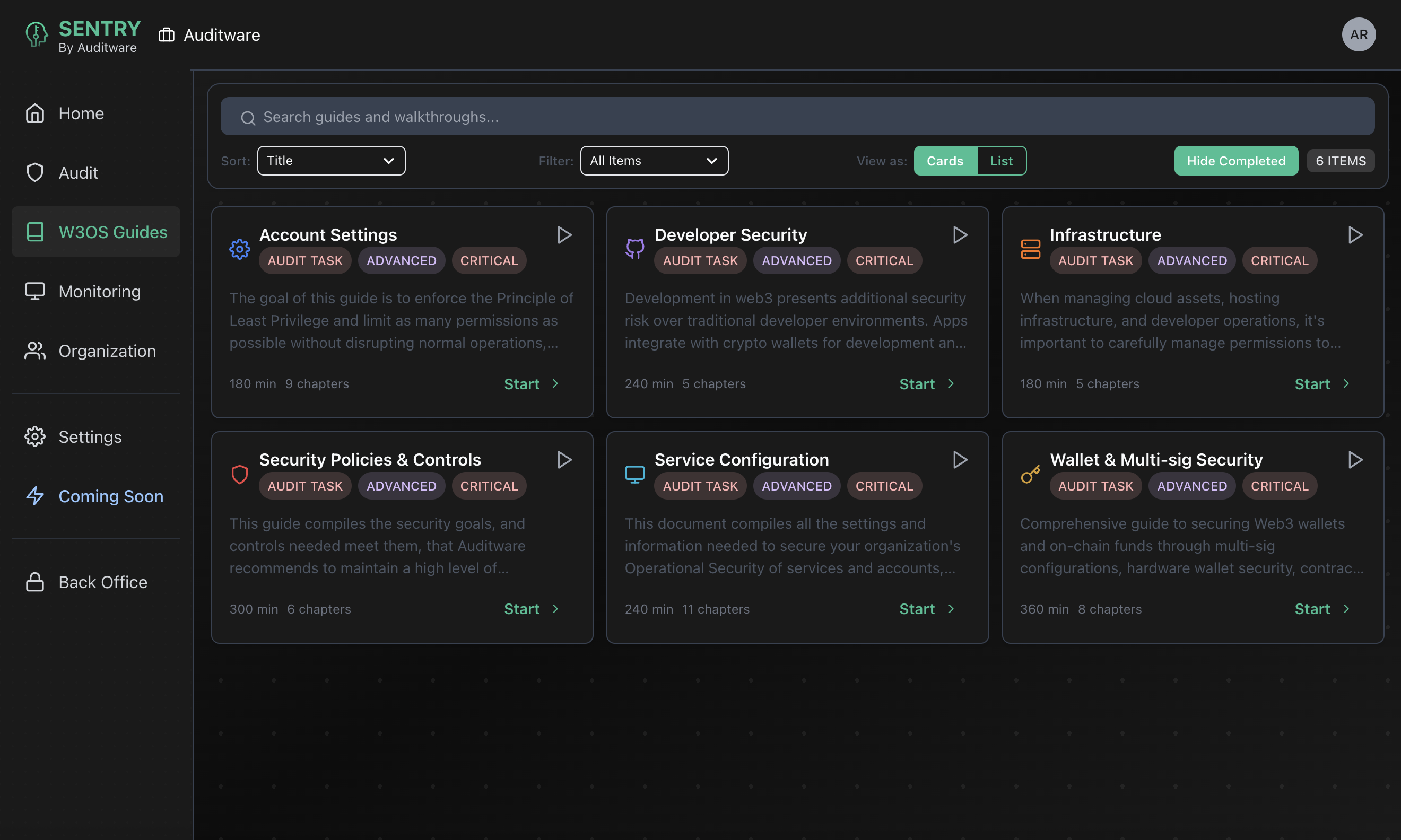
Task: Click the Wallet & Multi-sig key icon
Action: [x=1030, y=474]
